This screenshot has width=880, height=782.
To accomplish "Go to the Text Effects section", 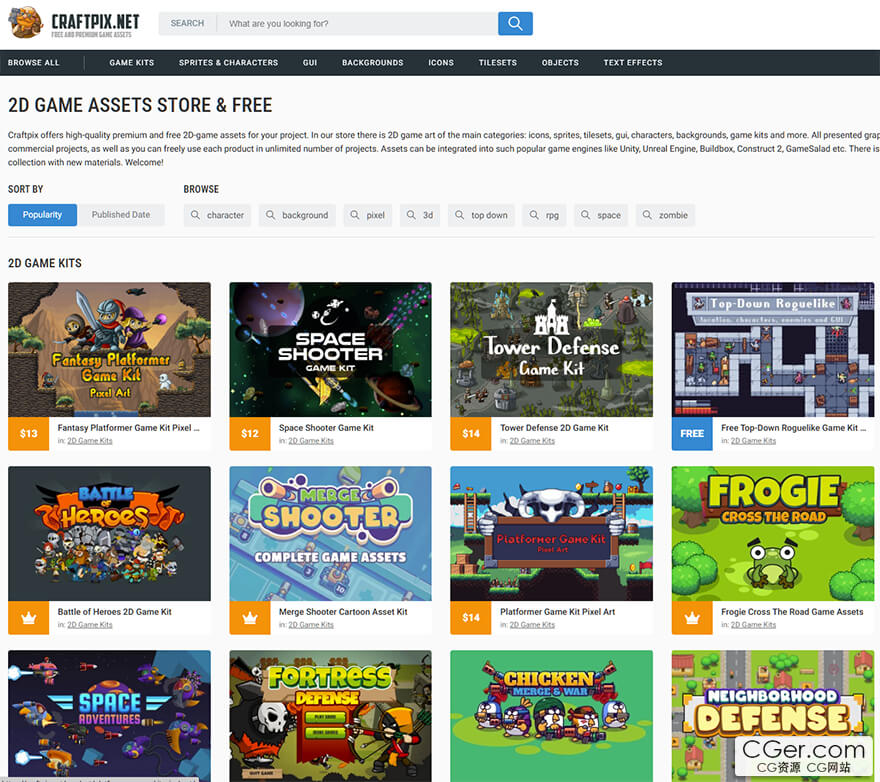I will [632, 62].
